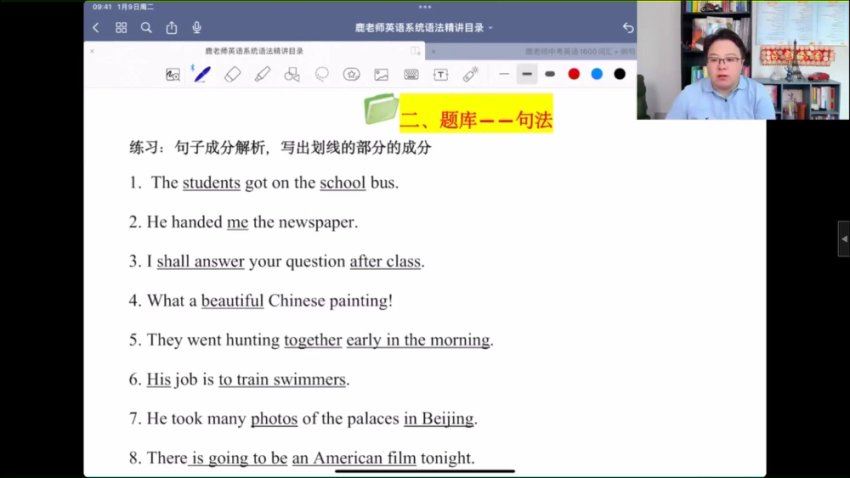Click the green folder icon beside heading
Image resolution: width=850 pixels, height=478 pixels.
[x=381, y=108]
